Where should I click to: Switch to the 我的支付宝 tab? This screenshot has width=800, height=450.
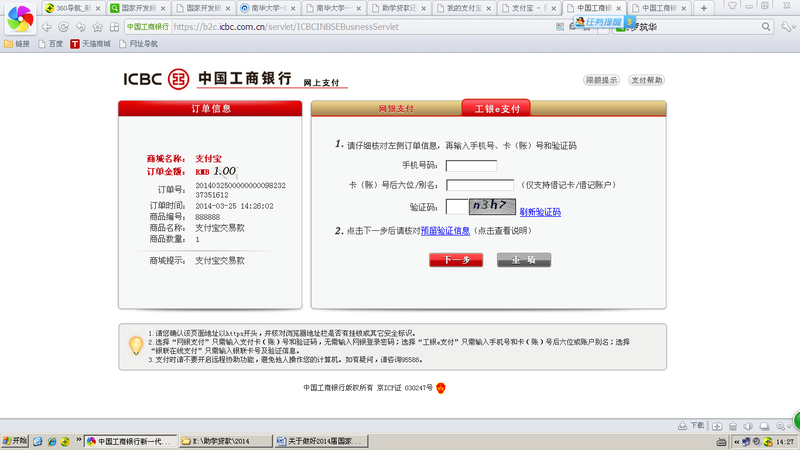[x=463, y=8]
